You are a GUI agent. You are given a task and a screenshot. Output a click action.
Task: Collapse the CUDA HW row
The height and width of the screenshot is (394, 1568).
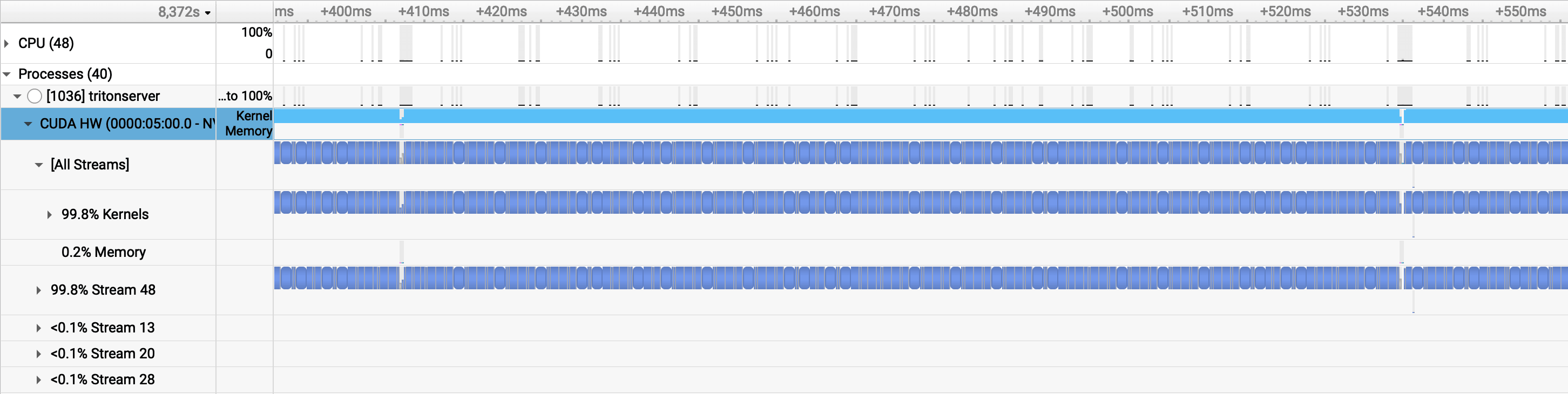pos(28,124)
